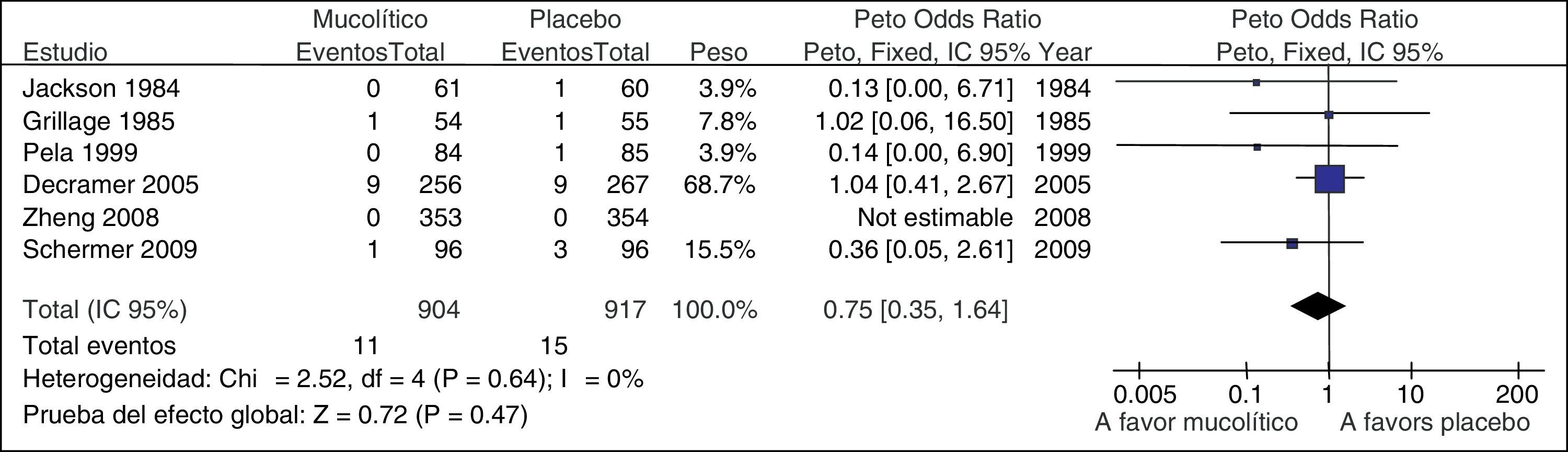Click the 68.7% weight value

tap(720, 185)
